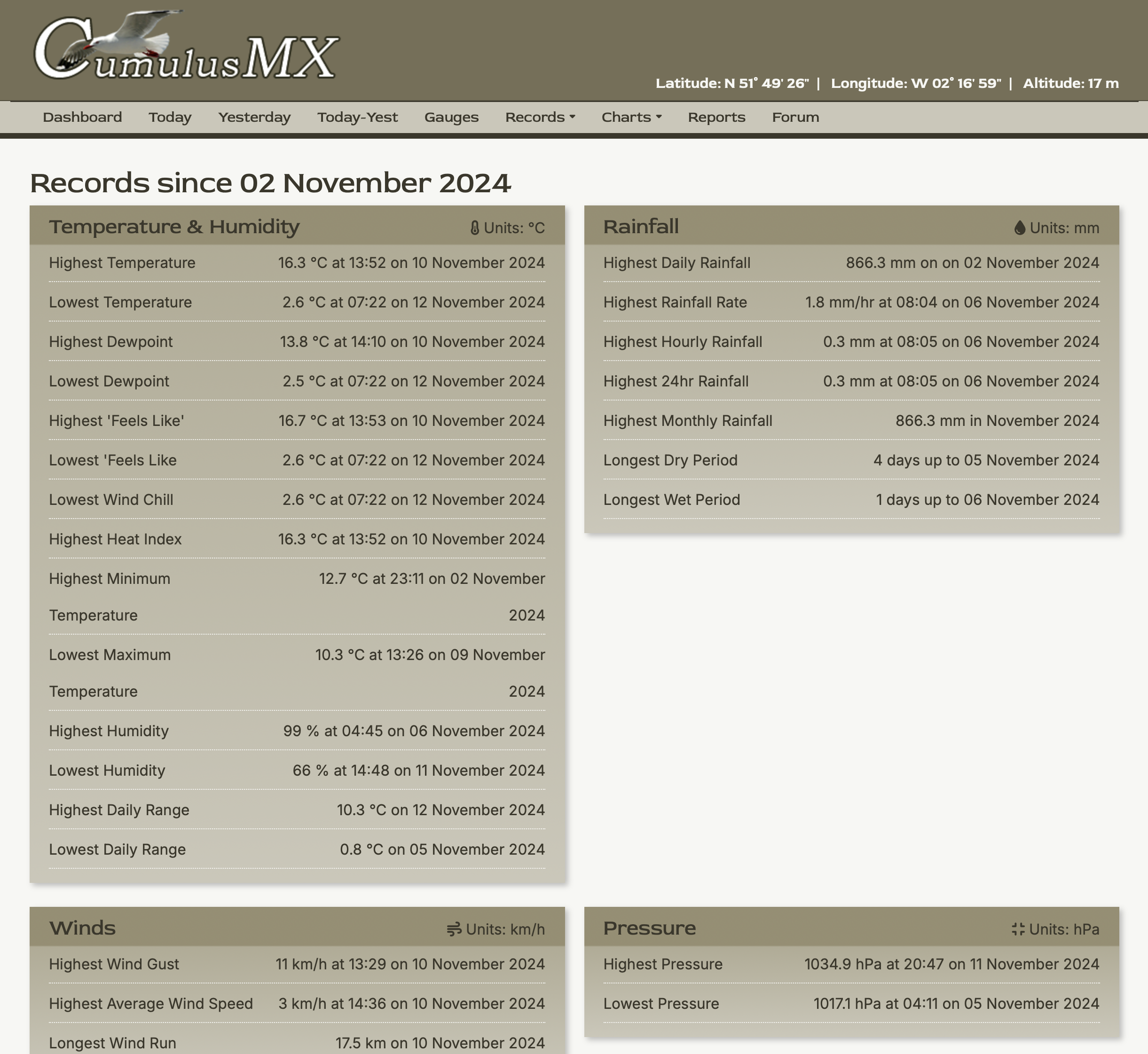Select the Today-Yest menu item

point(357,118)
